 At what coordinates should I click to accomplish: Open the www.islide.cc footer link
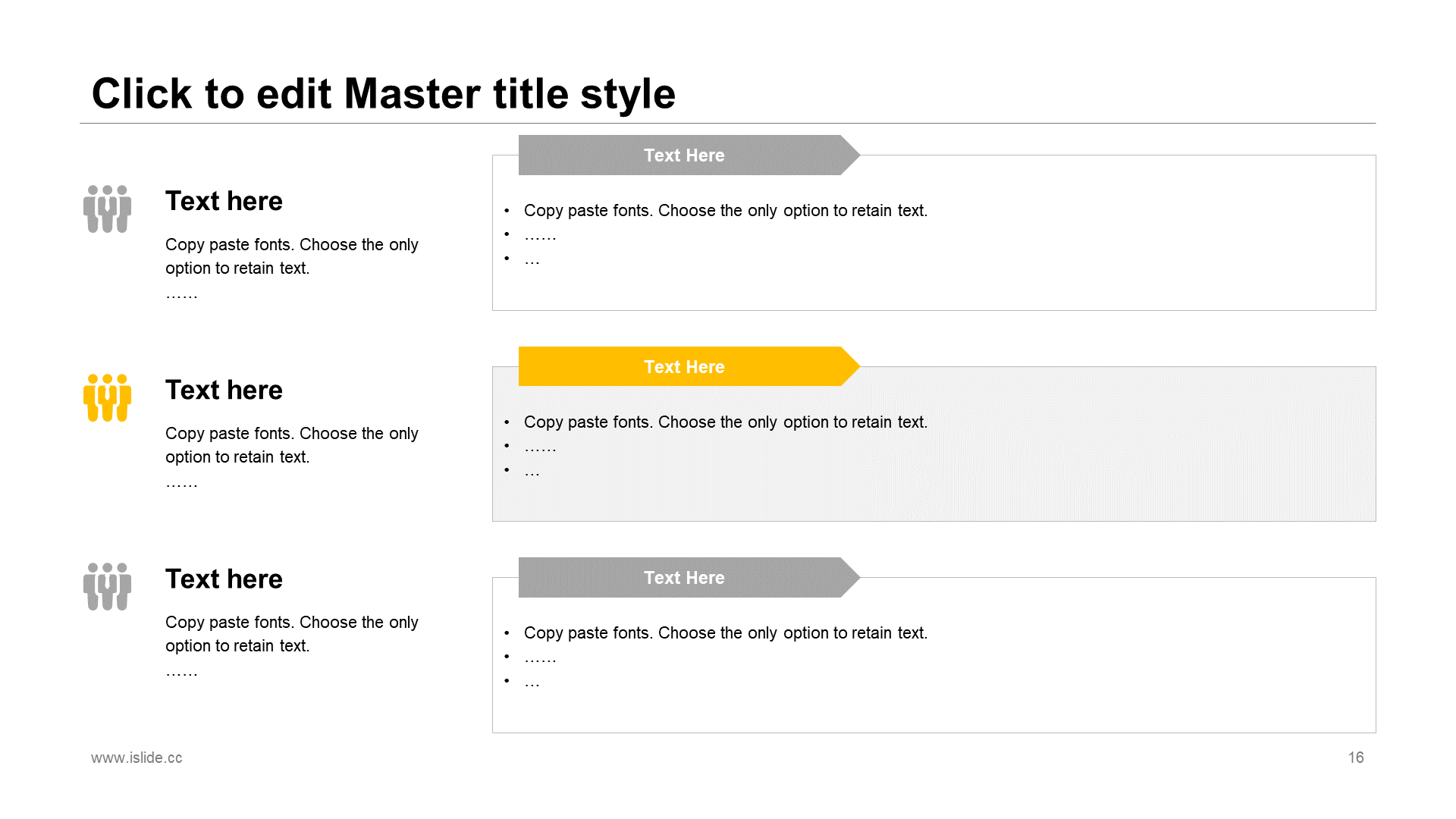(x=136, y=758)
